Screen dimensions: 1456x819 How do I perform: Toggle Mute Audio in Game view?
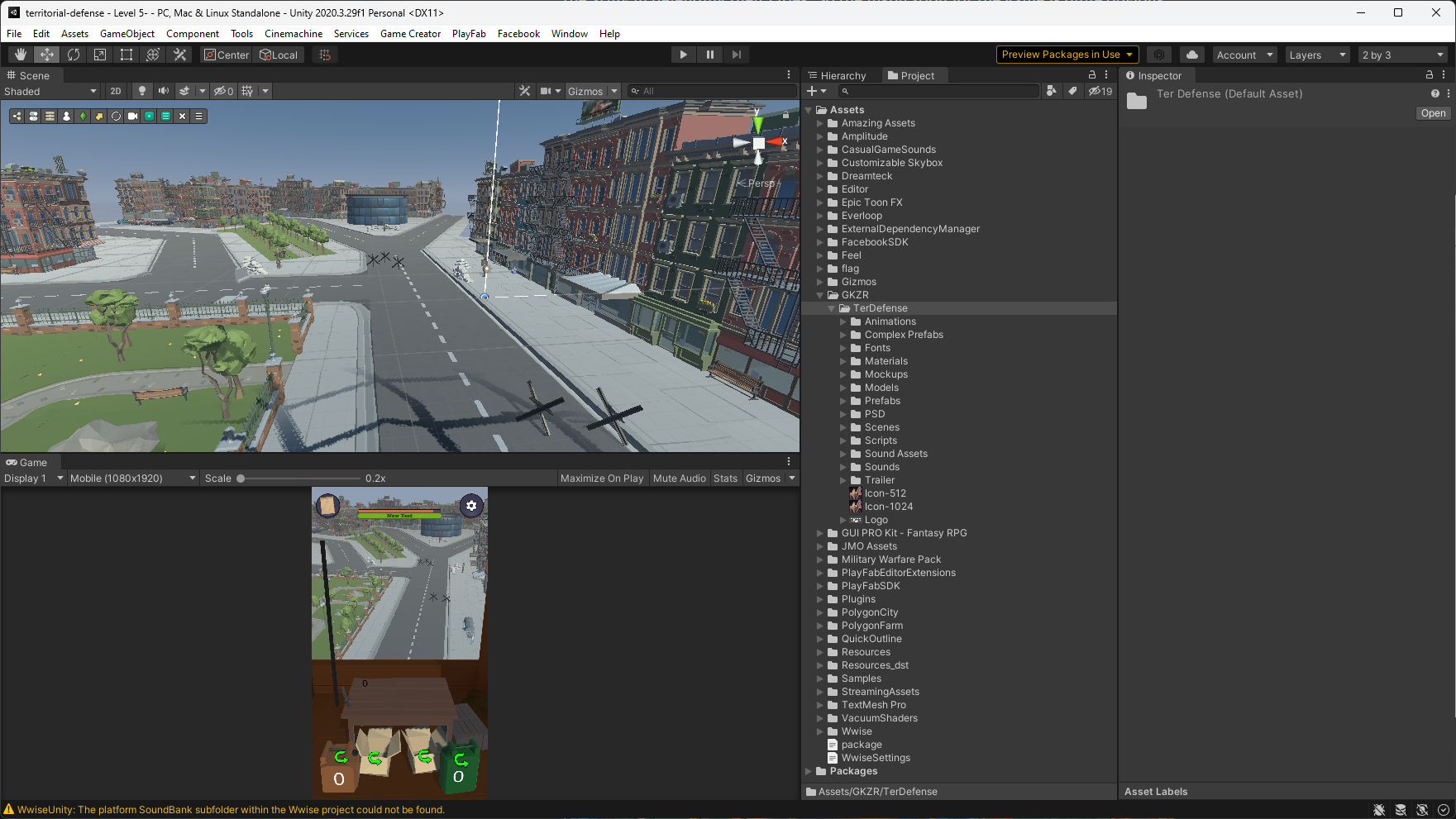coord(680,478)
